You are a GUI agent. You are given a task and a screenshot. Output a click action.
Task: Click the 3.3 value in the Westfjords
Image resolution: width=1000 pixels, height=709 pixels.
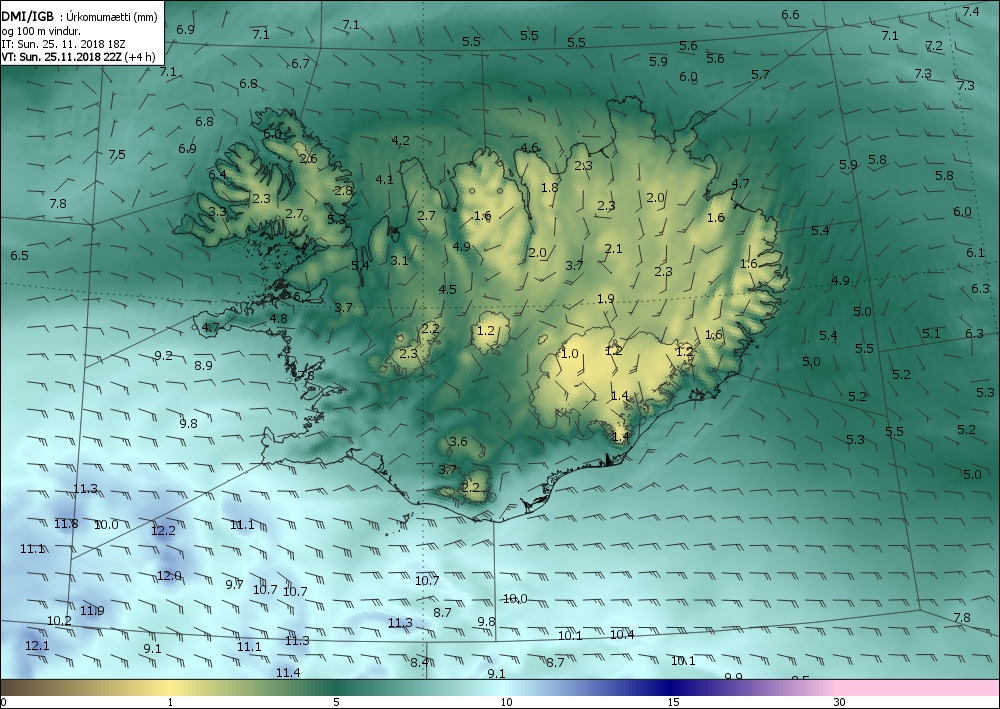point(217,211)
